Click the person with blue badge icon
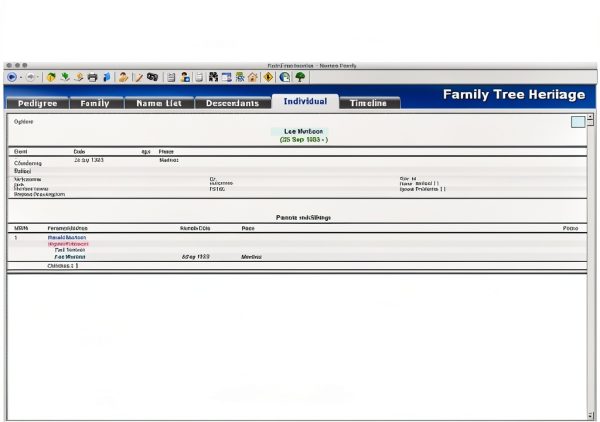The height and width of the screenshot is (422, 600). click(x=185, y=77)
